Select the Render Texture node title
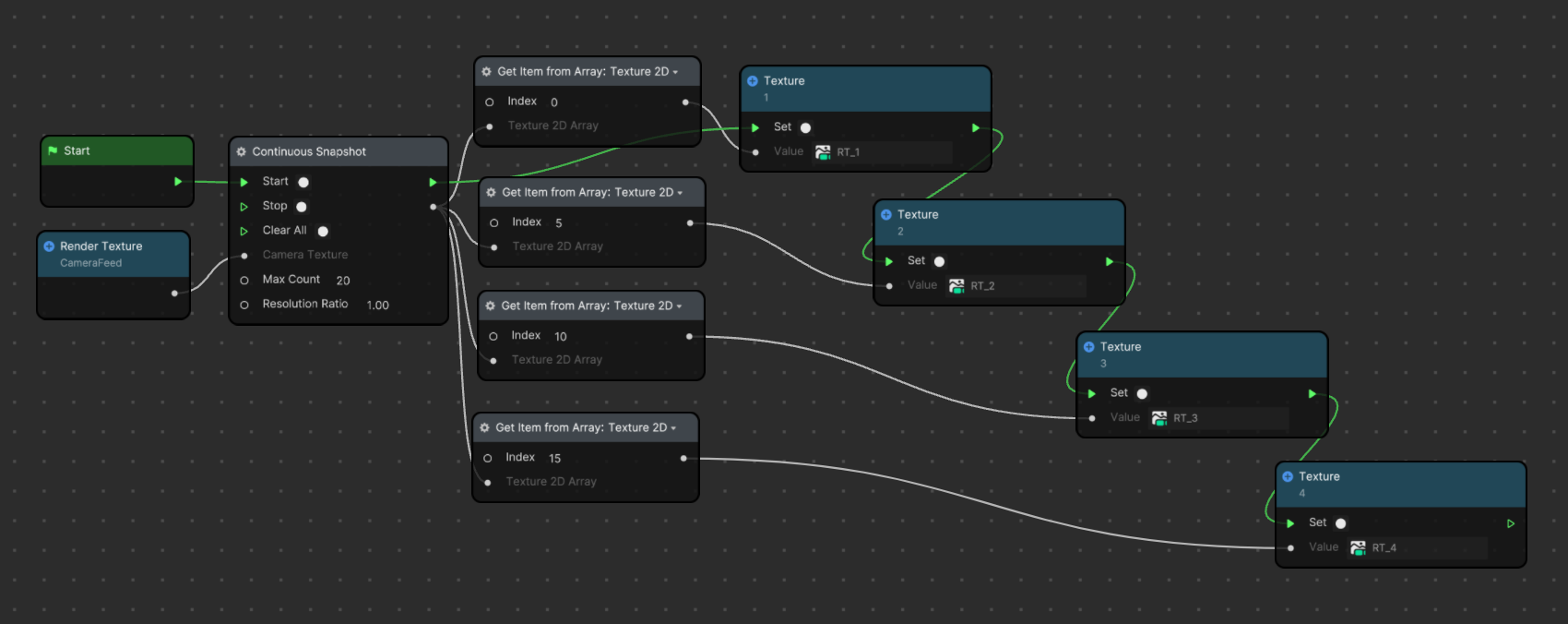The height and width of the screenshot is (624, 1568). (101, 246)
